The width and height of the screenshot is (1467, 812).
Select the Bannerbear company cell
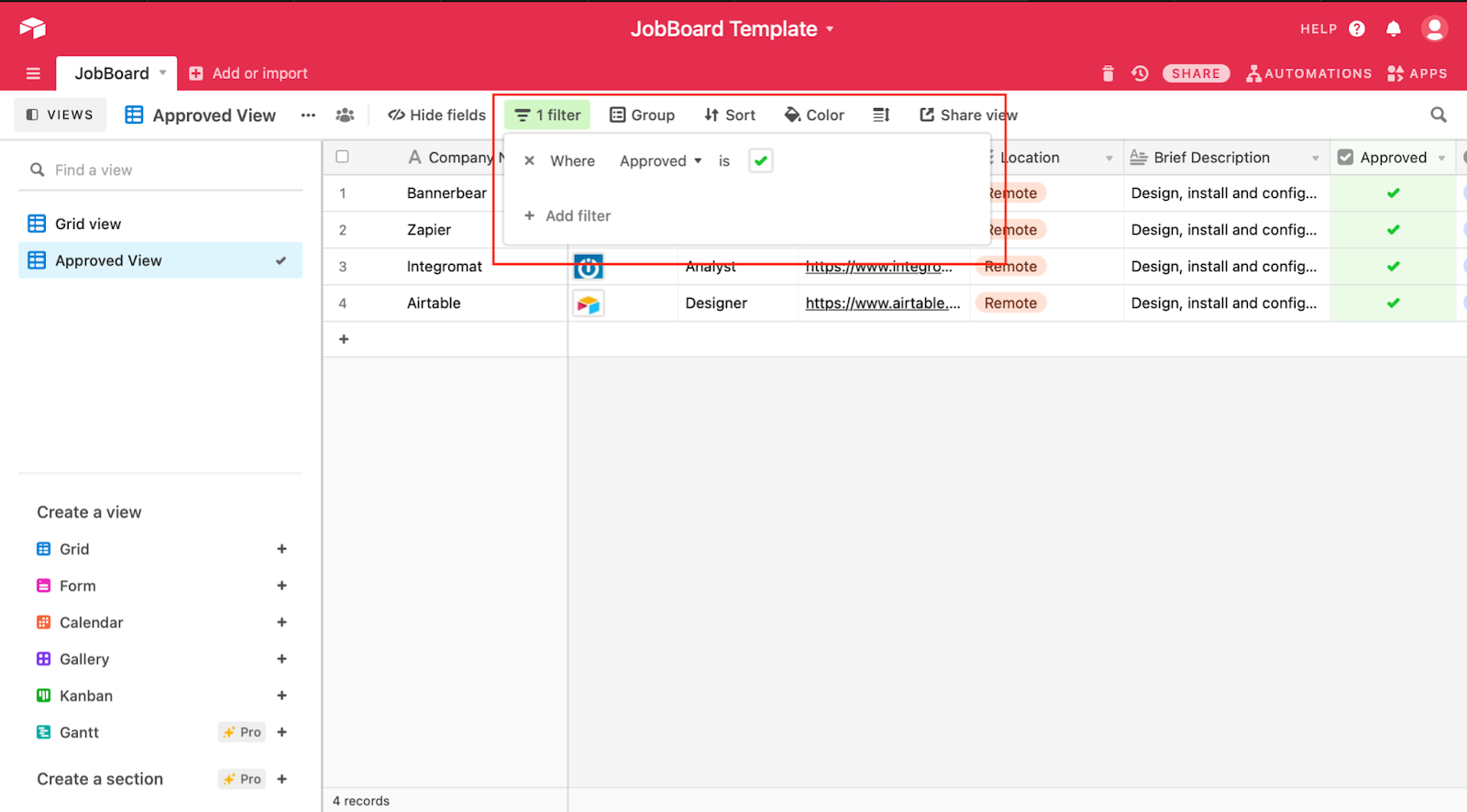pos(446,192)
